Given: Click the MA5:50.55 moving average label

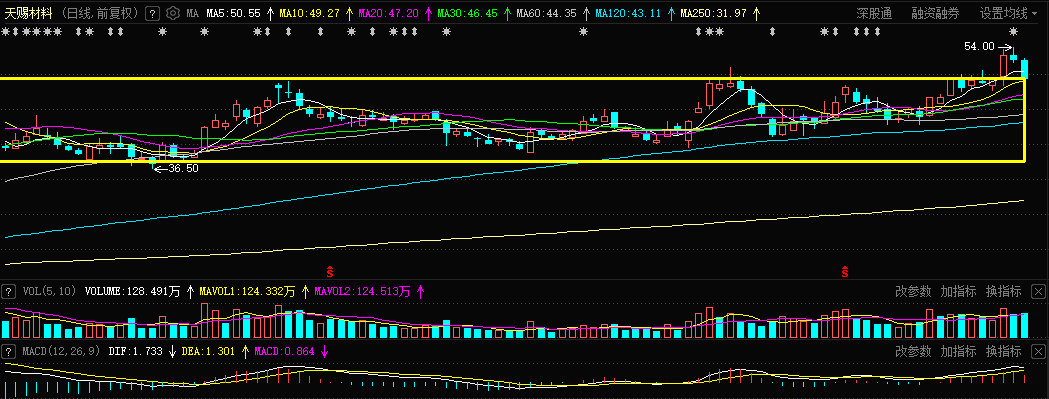Looking at the screenshot, I should point(233,13).
